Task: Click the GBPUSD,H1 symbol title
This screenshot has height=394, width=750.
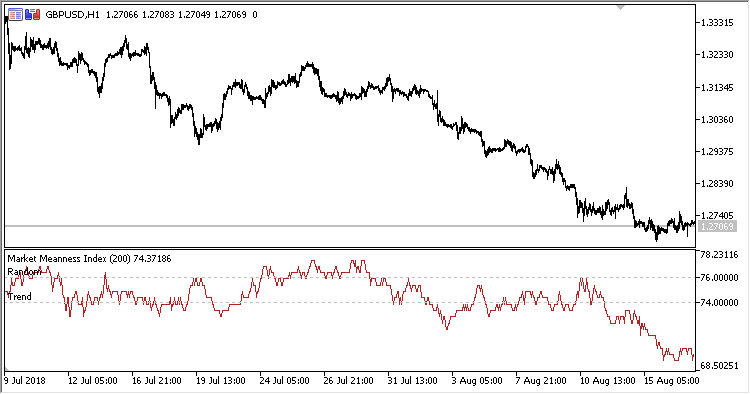Action: [x=72, y=15]
